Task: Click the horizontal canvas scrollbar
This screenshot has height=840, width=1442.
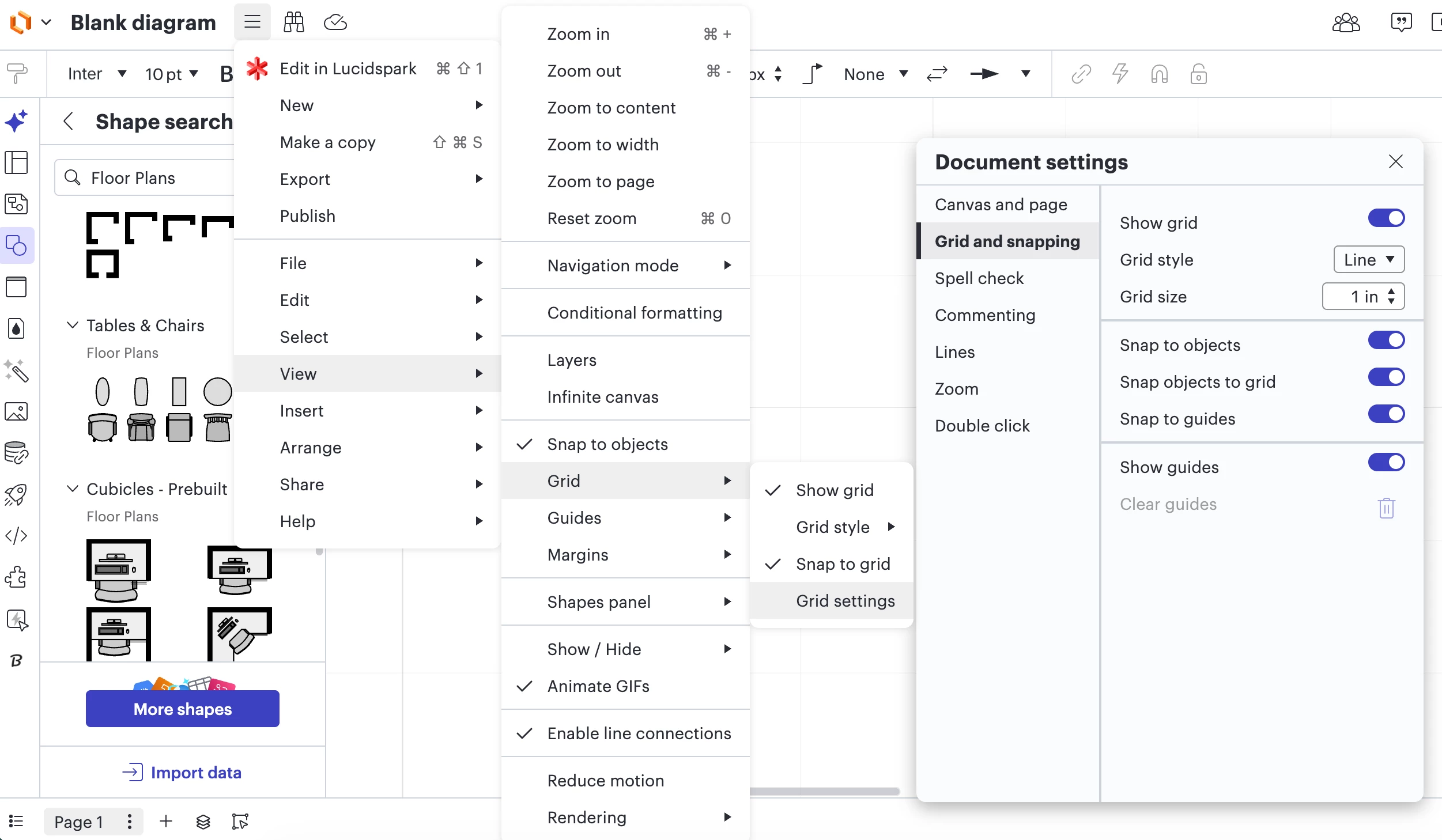Action: [x=824, y=792]
